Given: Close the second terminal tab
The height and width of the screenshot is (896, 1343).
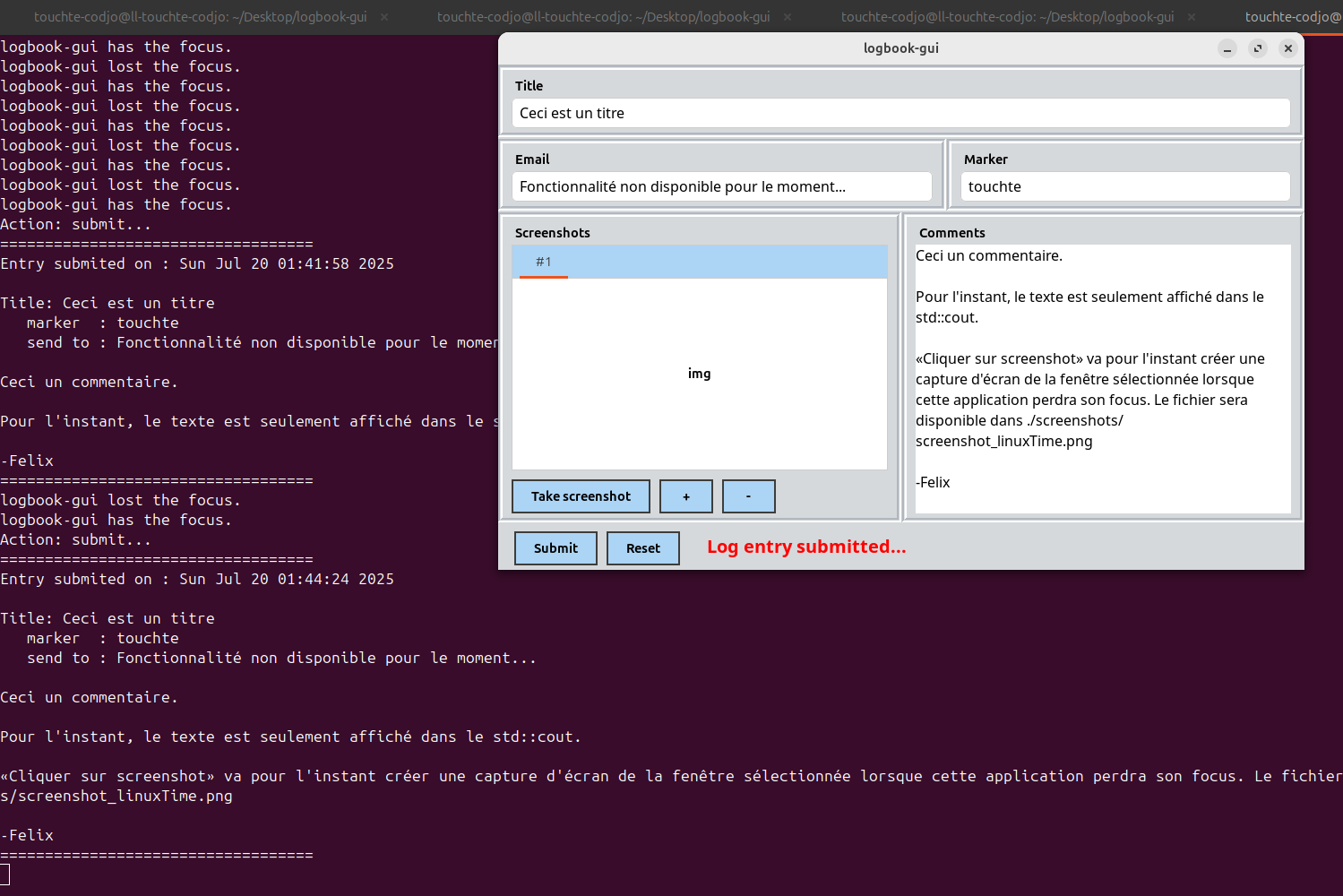Looking at the screenshot, I should click(x=788, y=17).
